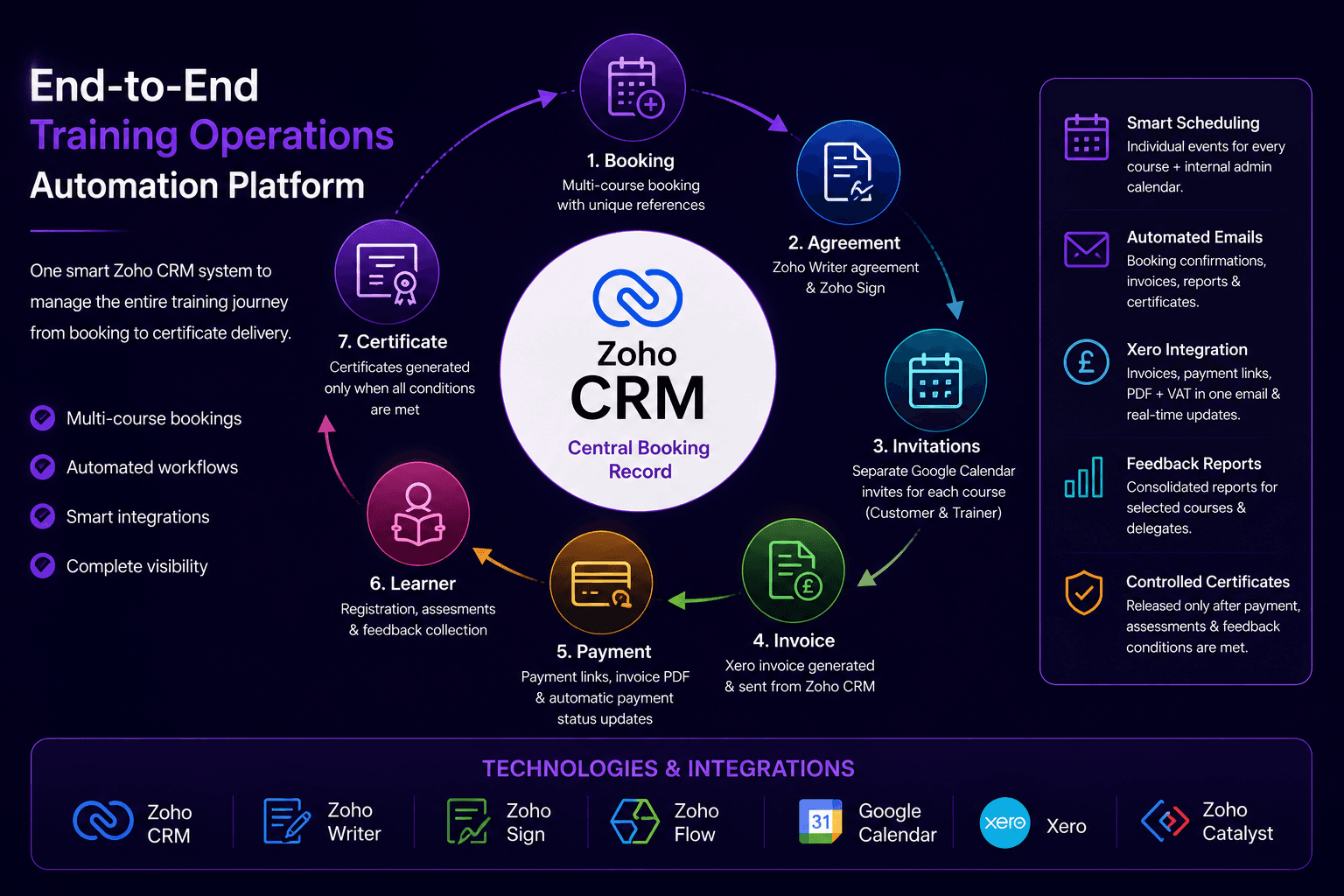
Task: Click 'Smart integrations' list text
Action: coord(138,516)
